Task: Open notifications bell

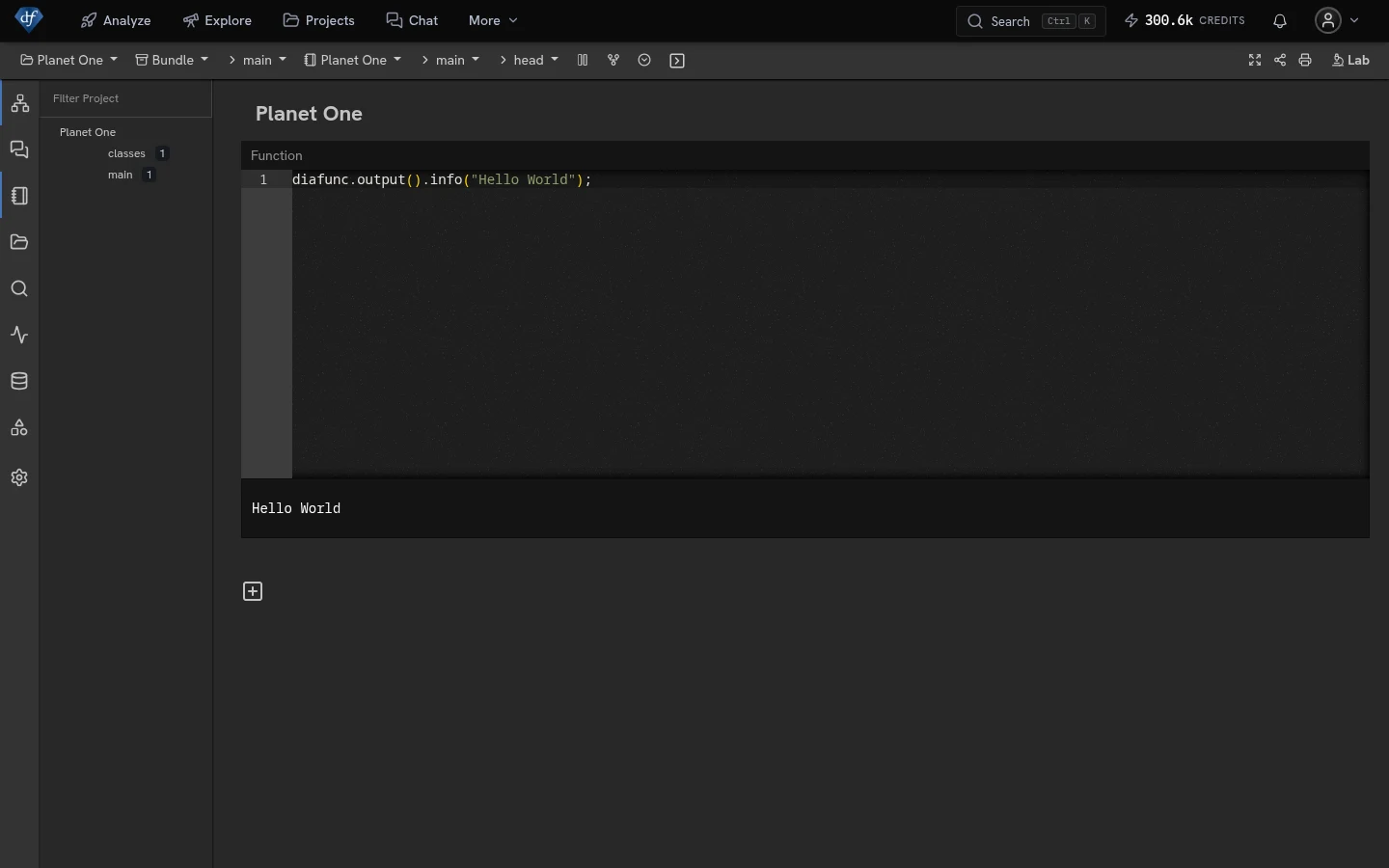Action: (x=1280, y=21)
